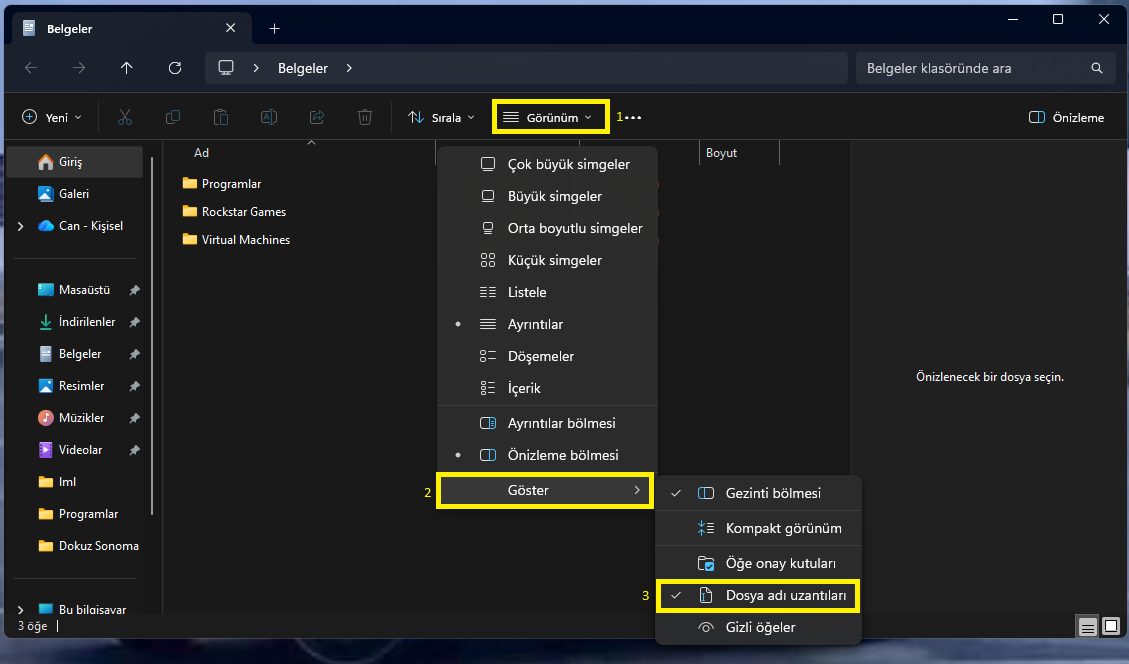Select Döşemeler view
The height and width of the screenshot is (664, 1129).
tap(547, 356)
